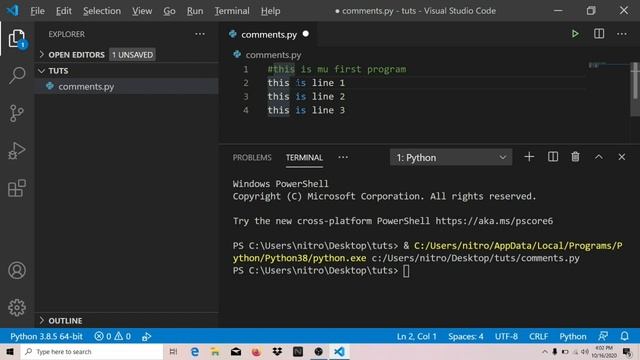Show more panel tabs ellipsis
The width and height of the screenshot is (640, 360).
click(343, 157)
